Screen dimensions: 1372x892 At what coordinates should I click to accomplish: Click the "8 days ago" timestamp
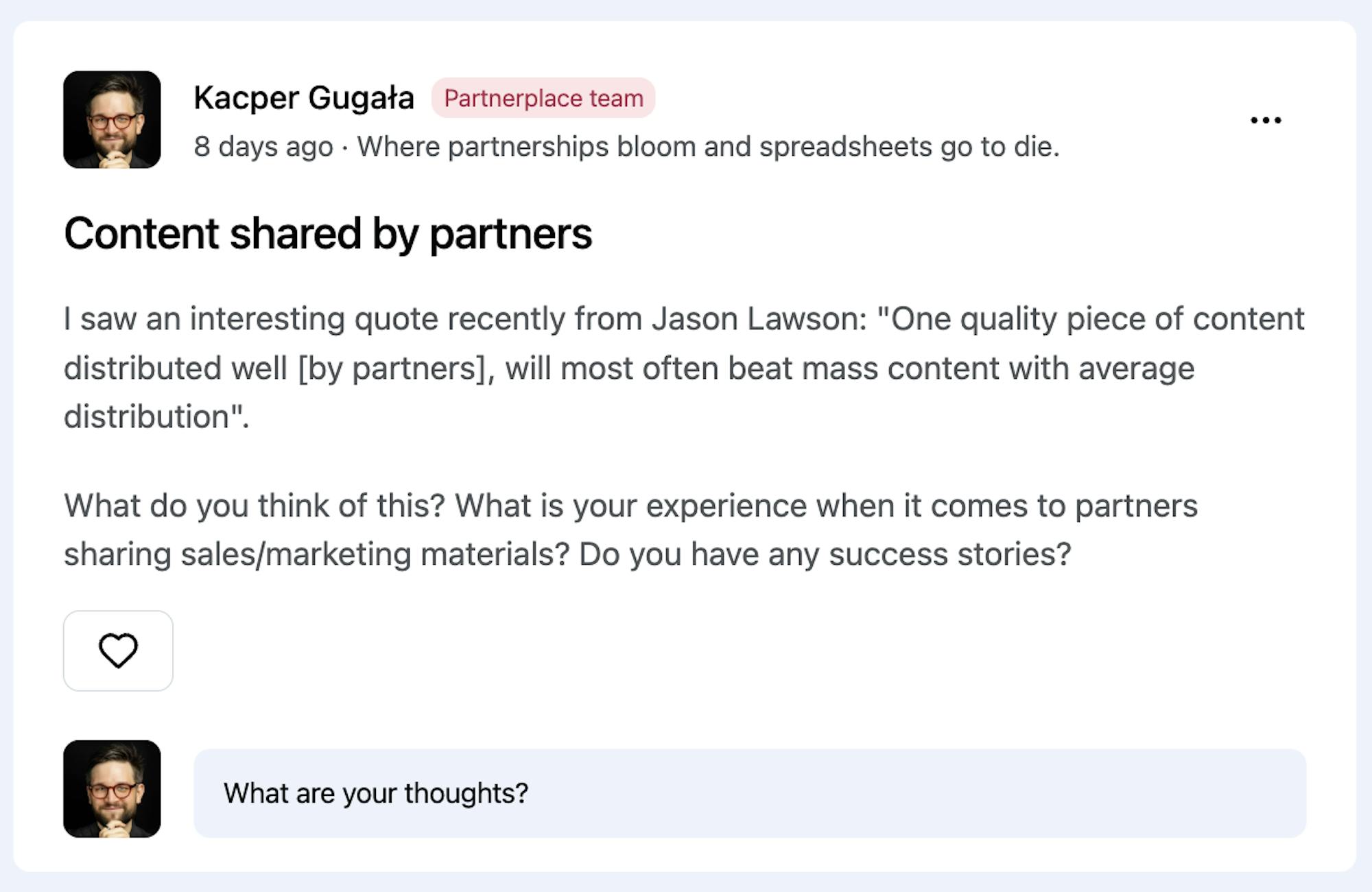[x=263, y=147]
